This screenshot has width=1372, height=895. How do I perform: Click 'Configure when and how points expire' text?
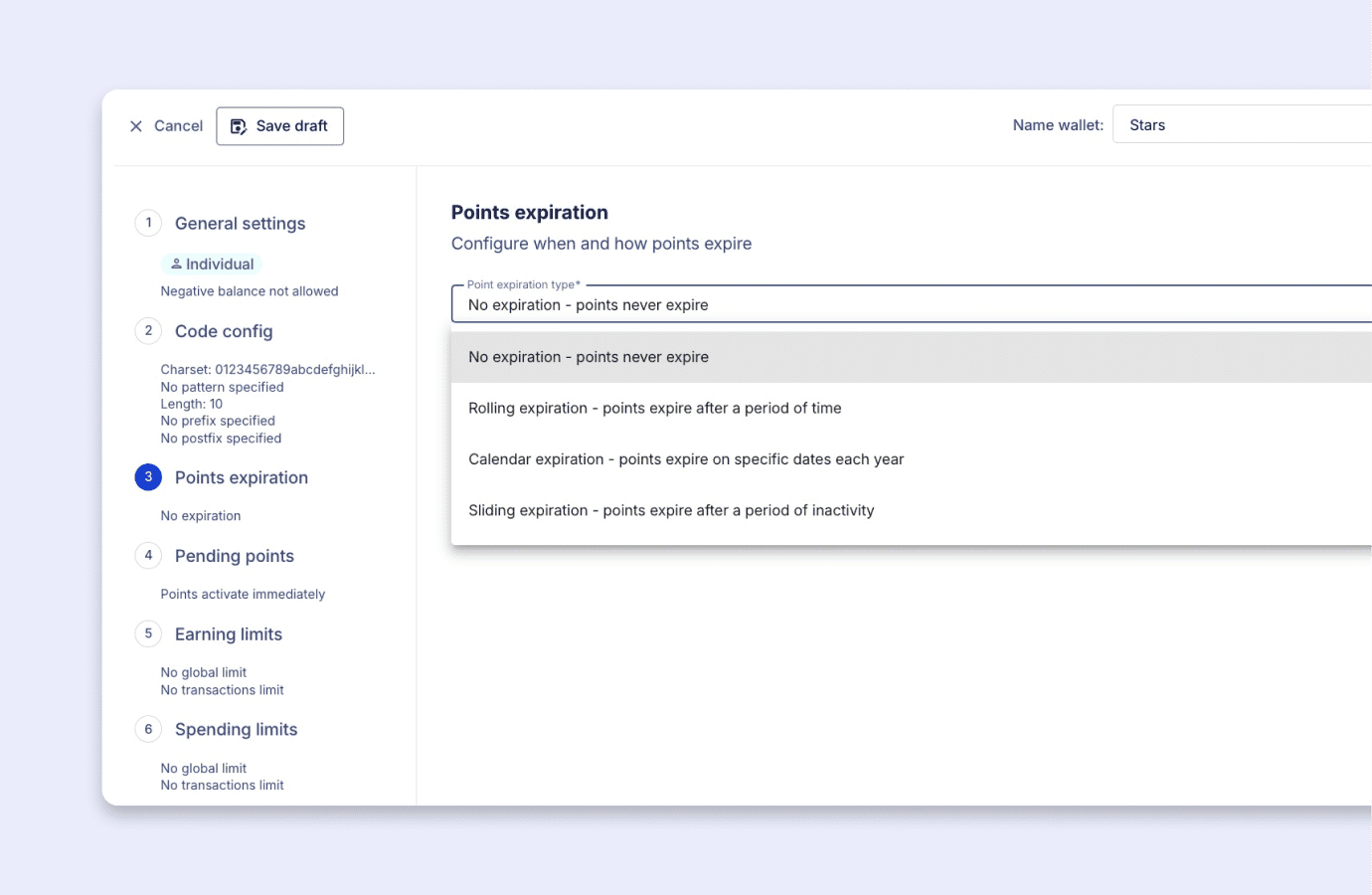[601, 244]
